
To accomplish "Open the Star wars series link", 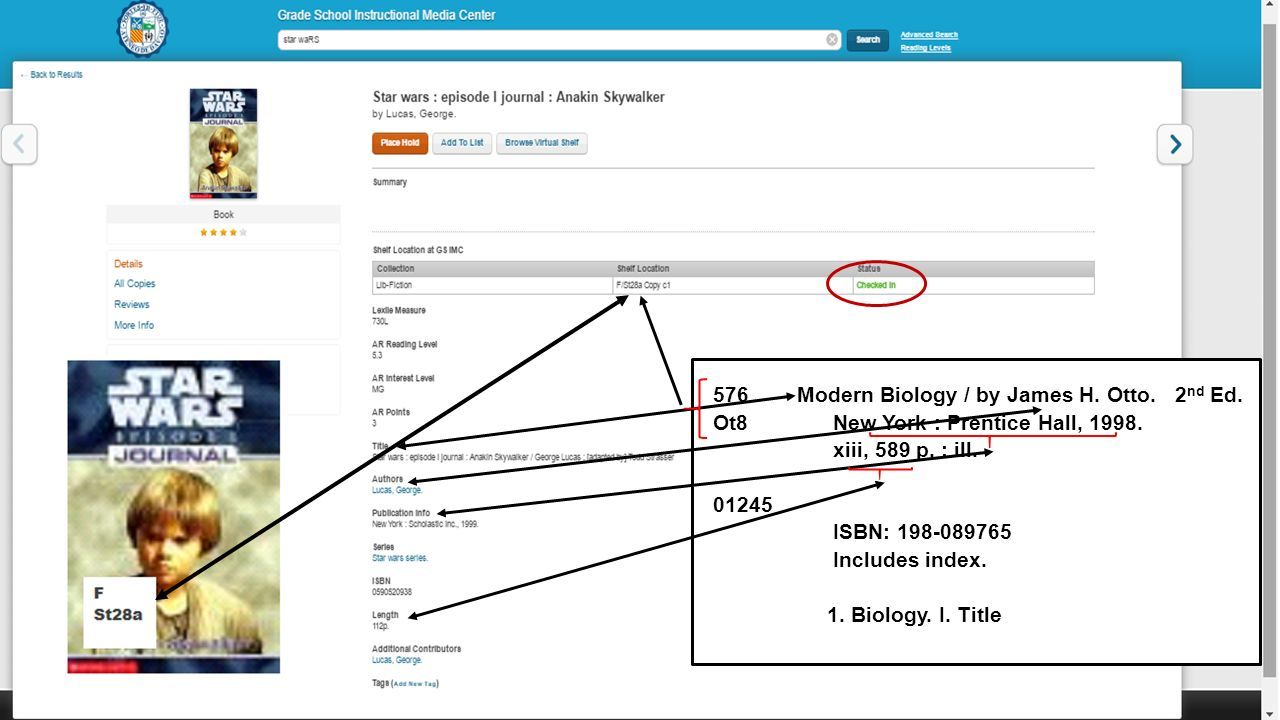I will click(x=400, y=558).
